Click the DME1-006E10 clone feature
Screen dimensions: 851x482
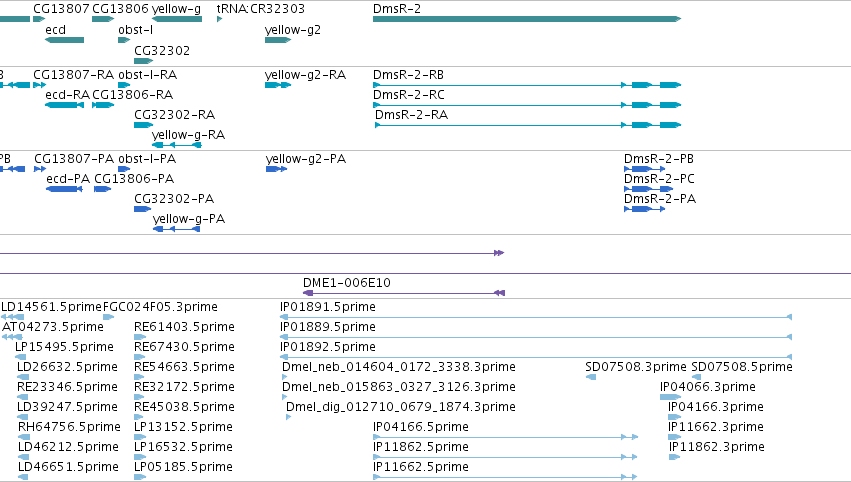tap(404, 293)
